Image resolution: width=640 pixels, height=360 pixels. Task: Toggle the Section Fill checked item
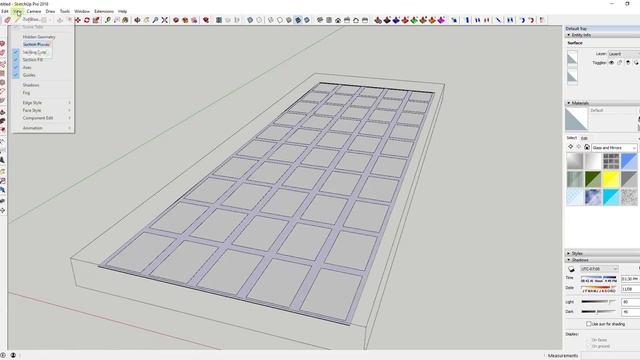coord(33,60)
